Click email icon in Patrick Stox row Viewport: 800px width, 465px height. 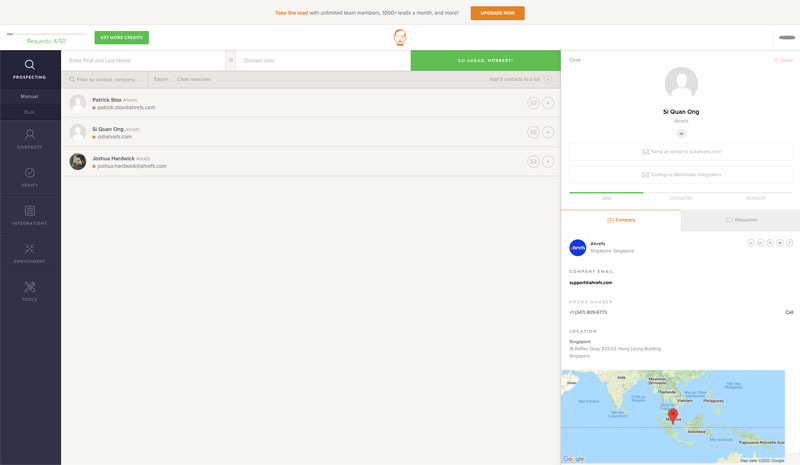click(533, 103)
